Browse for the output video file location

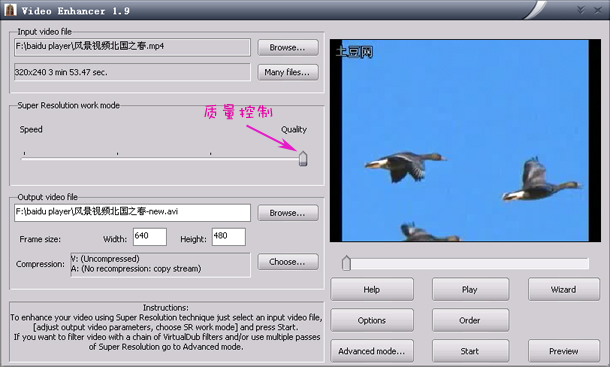(x=288, y=213)
